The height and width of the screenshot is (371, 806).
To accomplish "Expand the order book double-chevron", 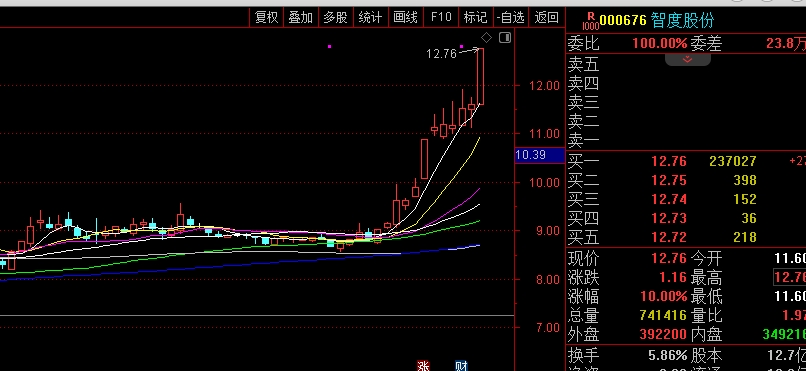I will (x=687, y=60).
